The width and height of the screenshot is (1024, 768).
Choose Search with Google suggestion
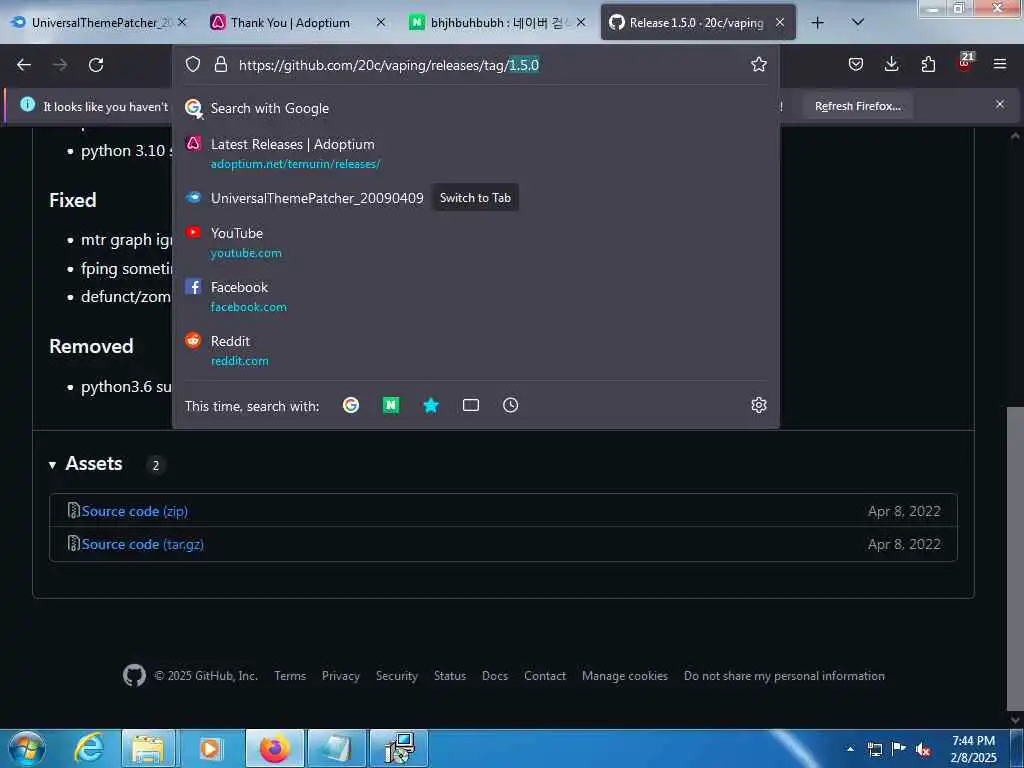475,108
